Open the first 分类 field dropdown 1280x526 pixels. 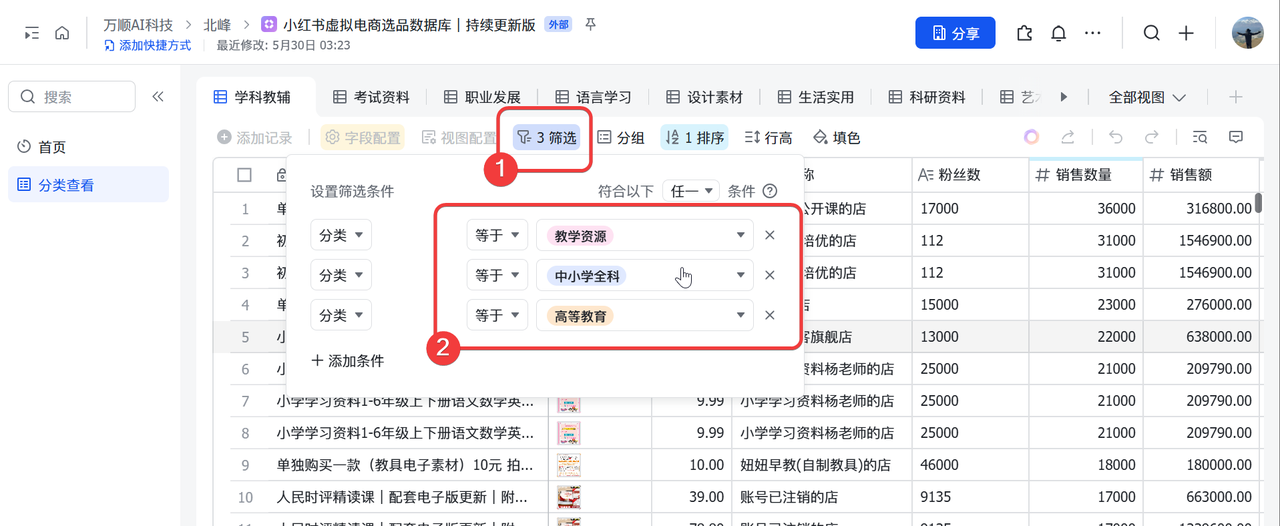tap(340, 235)
